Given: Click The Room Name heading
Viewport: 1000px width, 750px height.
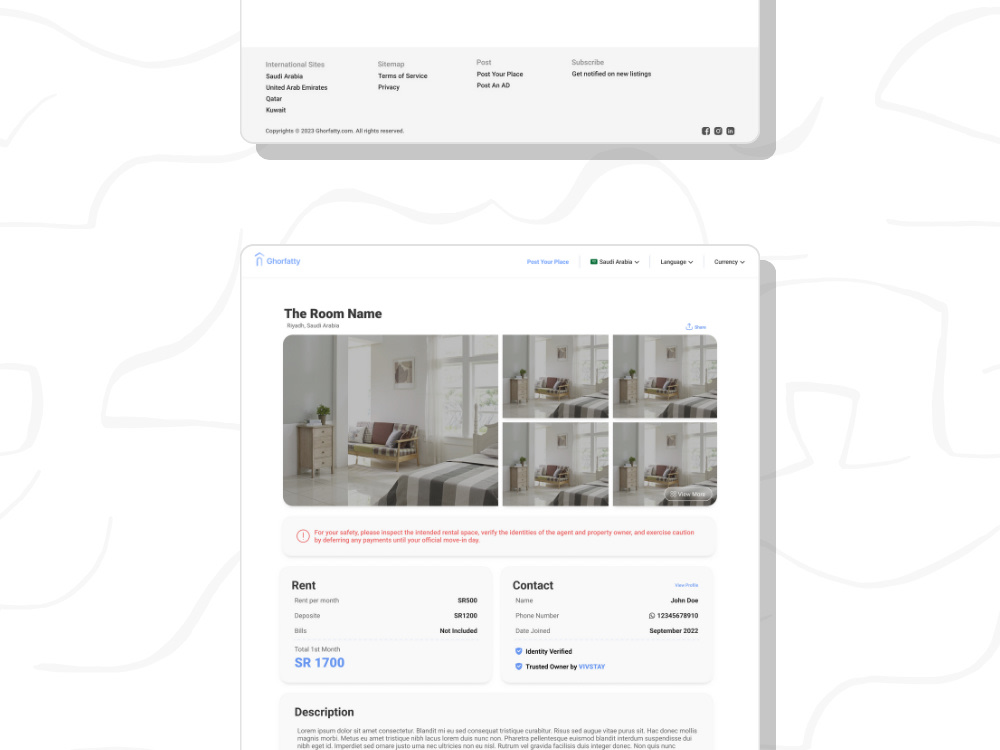Looking at the screenshot, I should [x=333, y=313].
